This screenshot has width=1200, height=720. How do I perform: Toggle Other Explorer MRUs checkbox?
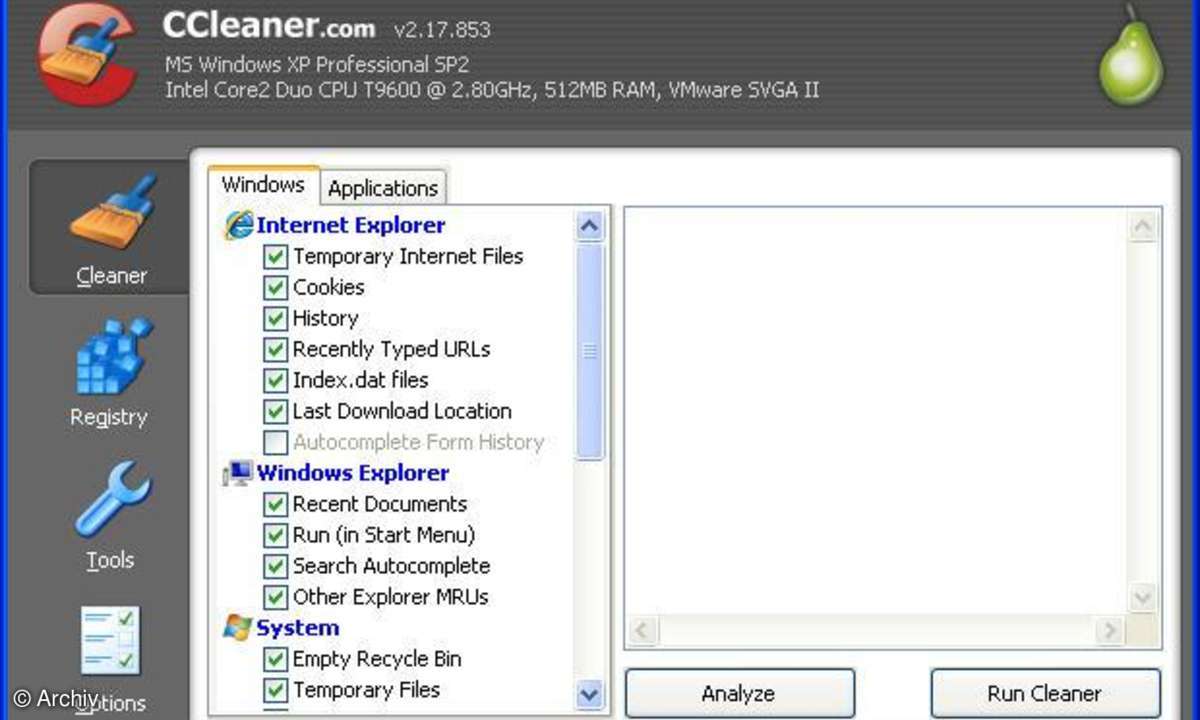coord(275,598)
